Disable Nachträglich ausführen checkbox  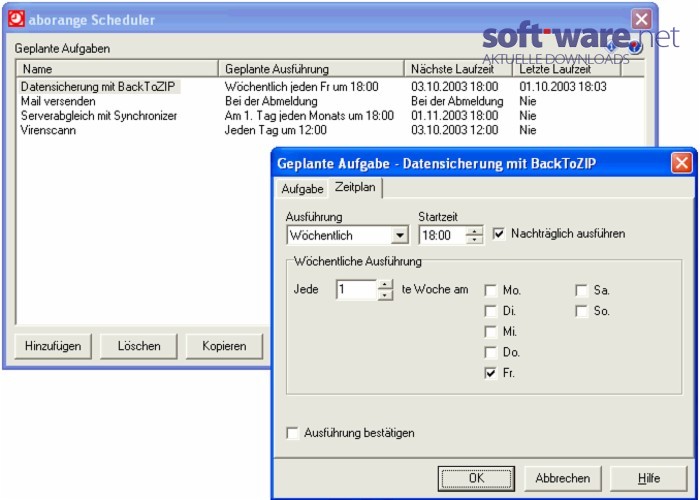point(499,234)
